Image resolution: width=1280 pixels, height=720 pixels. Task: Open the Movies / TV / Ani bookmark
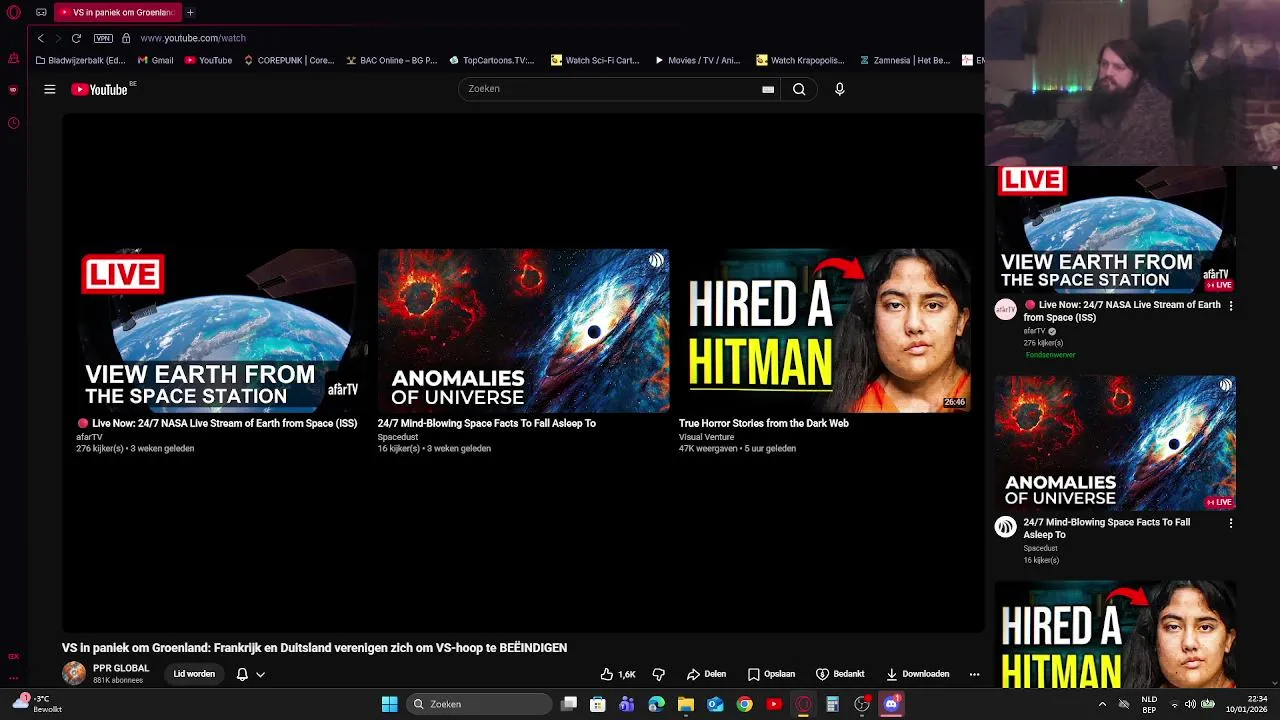697,60
